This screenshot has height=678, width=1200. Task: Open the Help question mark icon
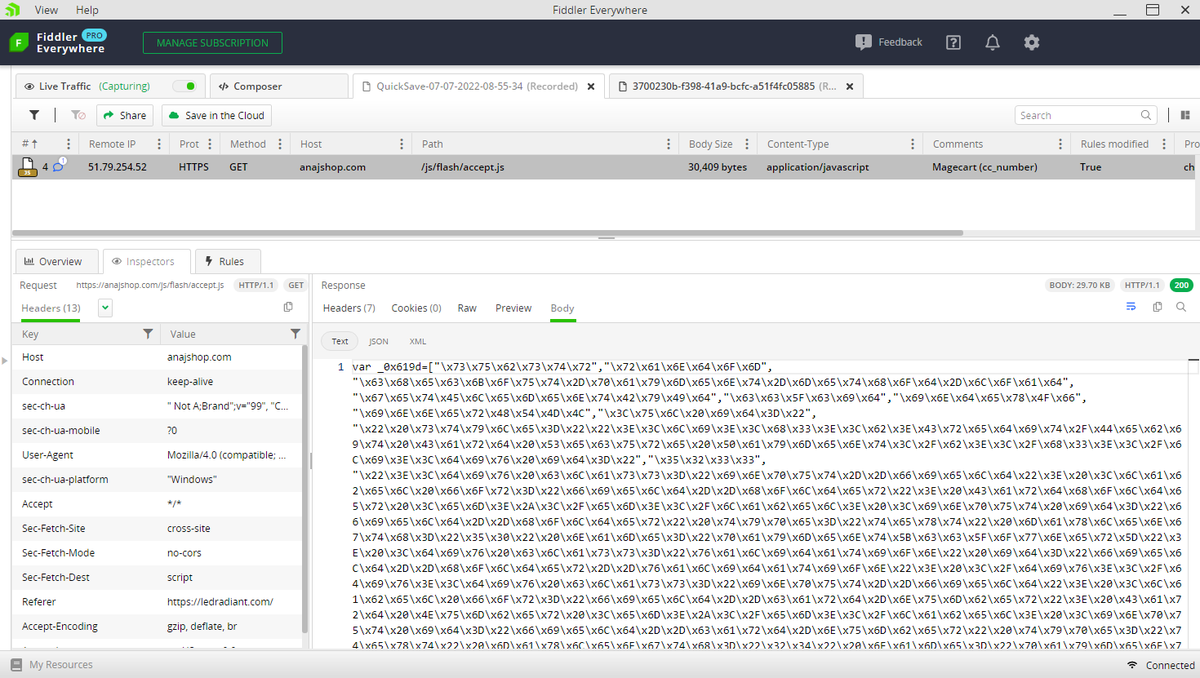[954, 42]
